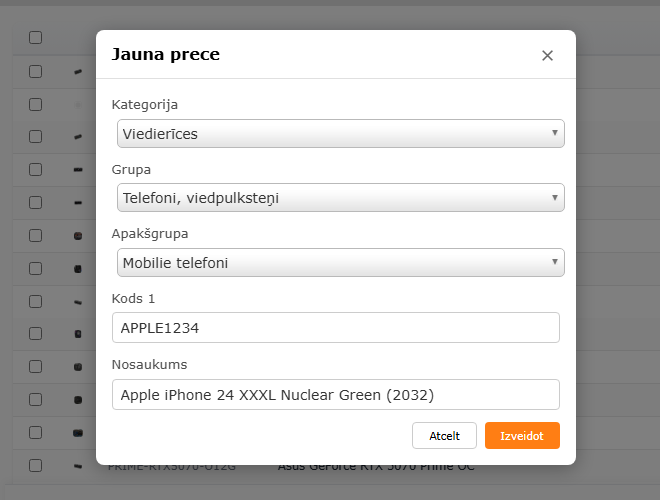Check the first product row checkbox
The width and height of the screenshot is (660, 500).
tap(36, 71)
